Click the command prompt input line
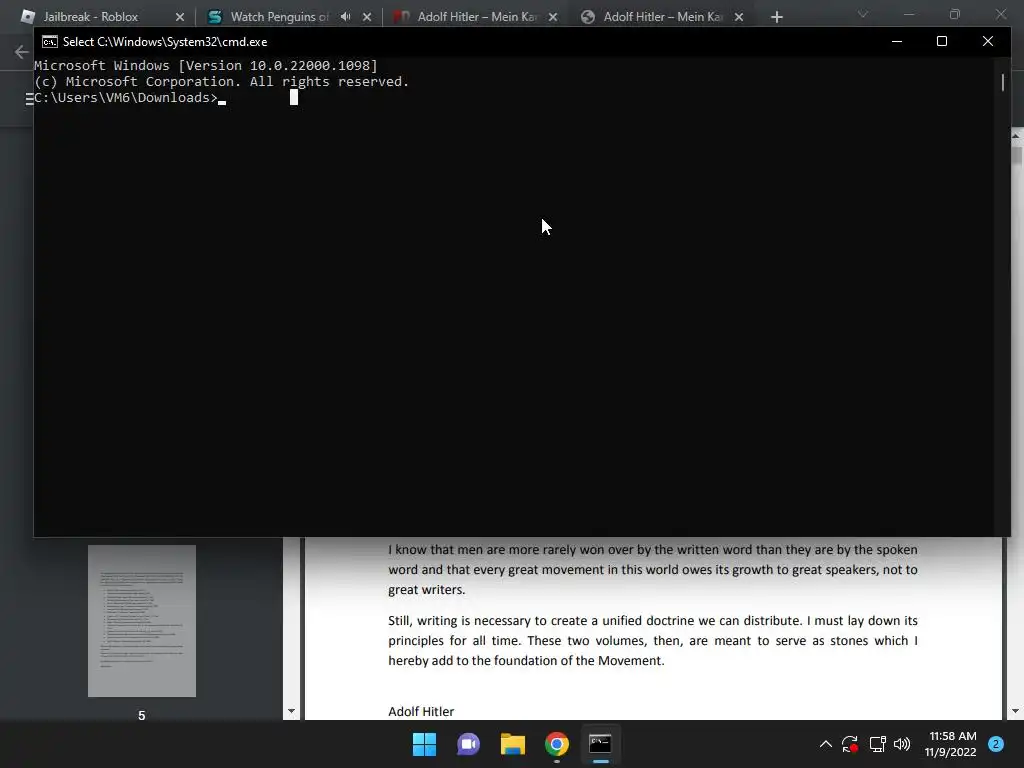 131,98
